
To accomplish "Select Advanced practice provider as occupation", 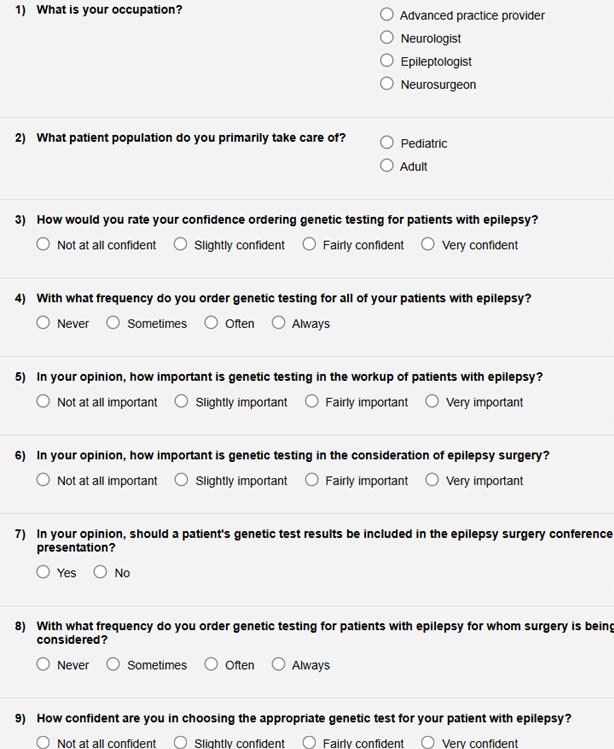I will (x=387, y=15).
